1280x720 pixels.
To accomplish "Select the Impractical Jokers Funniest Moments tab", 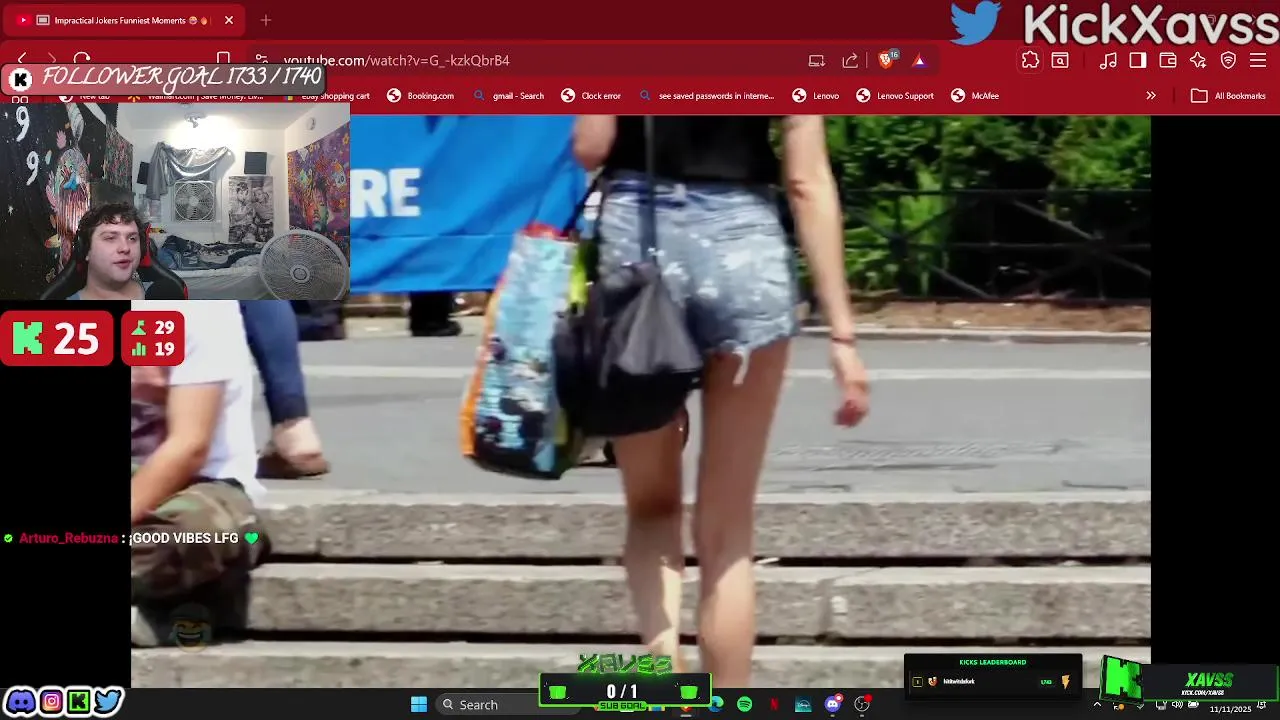I will 125,20.
